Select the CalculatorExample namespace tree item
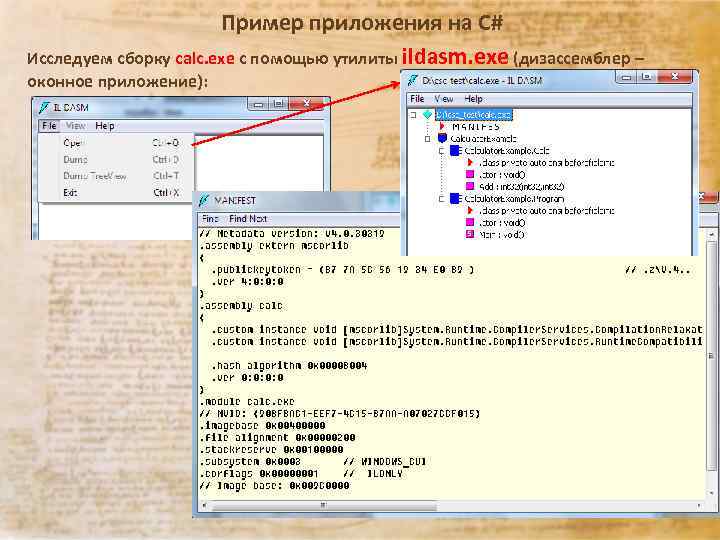This screenshot has height=540, width=720. point(483,139)
